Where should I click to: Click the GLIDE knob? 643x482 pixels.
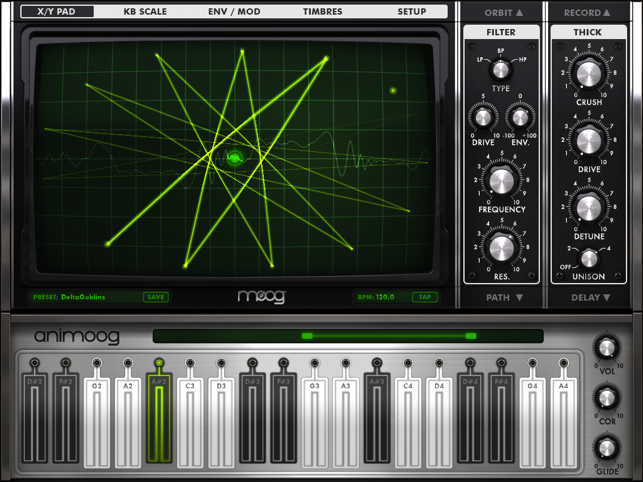[x=607, y=448]
